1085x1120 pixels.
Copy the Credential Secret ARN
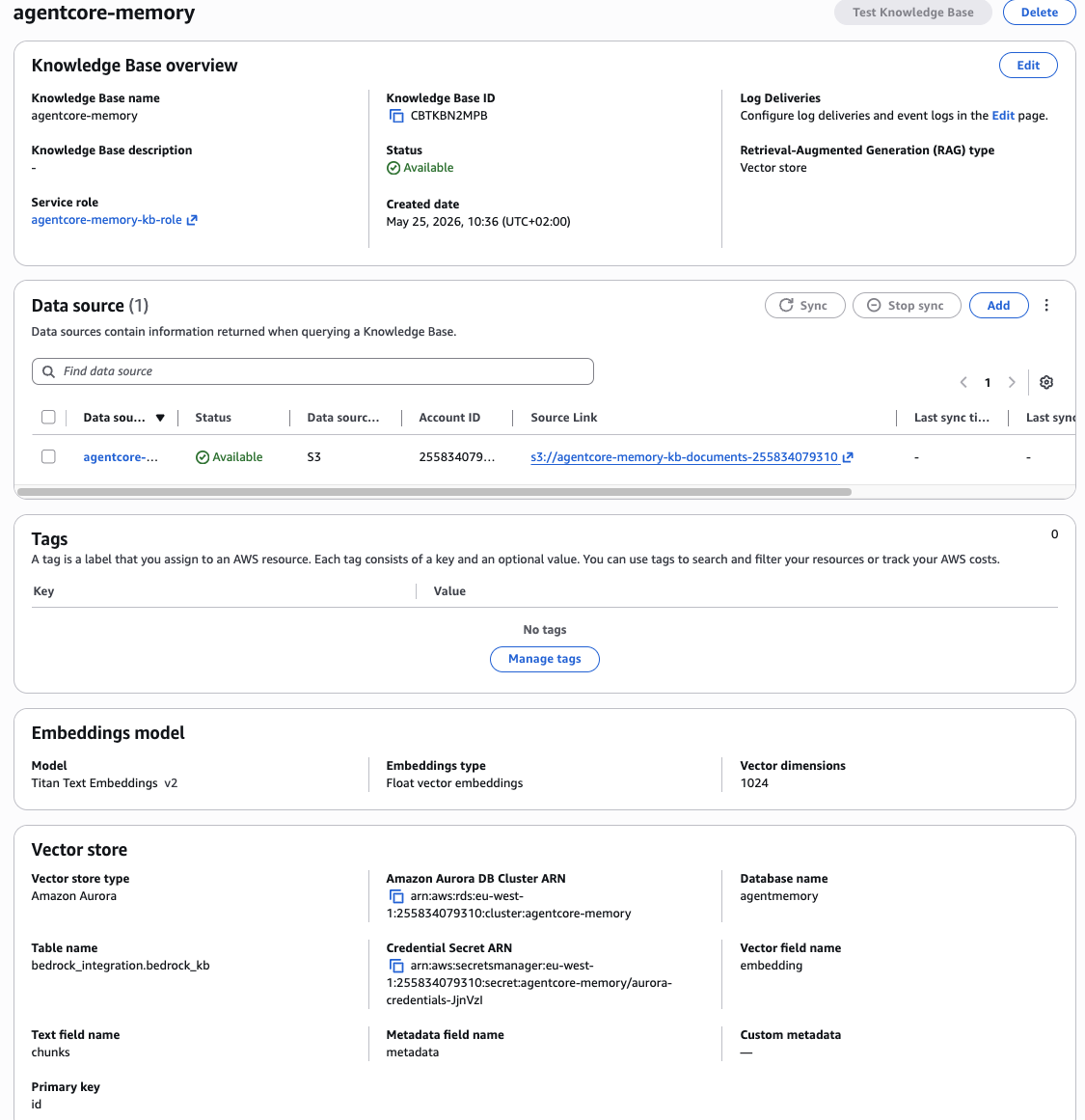click(x=395, y=966)
